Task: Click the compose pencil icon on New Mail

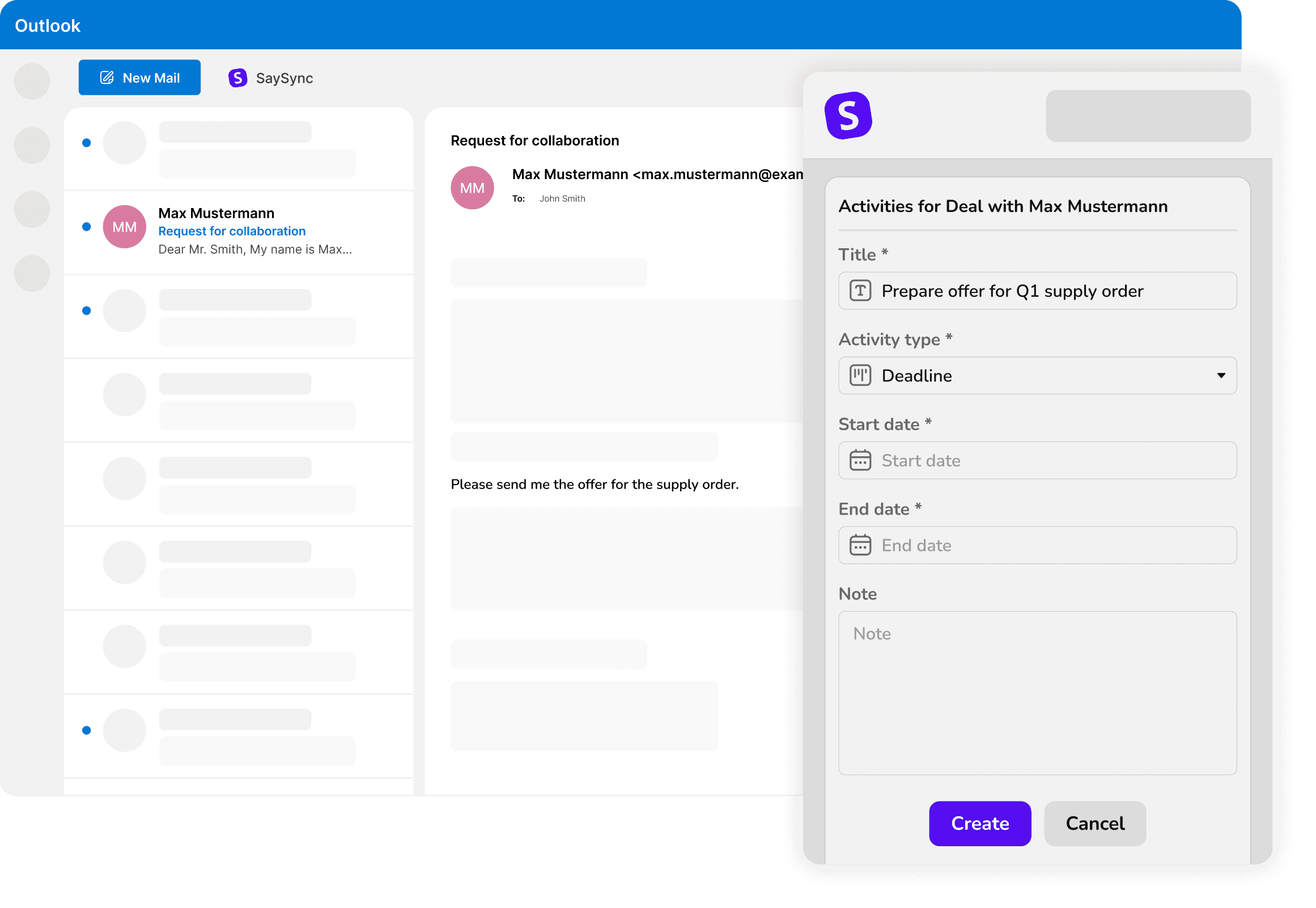Action: point(107,78)
